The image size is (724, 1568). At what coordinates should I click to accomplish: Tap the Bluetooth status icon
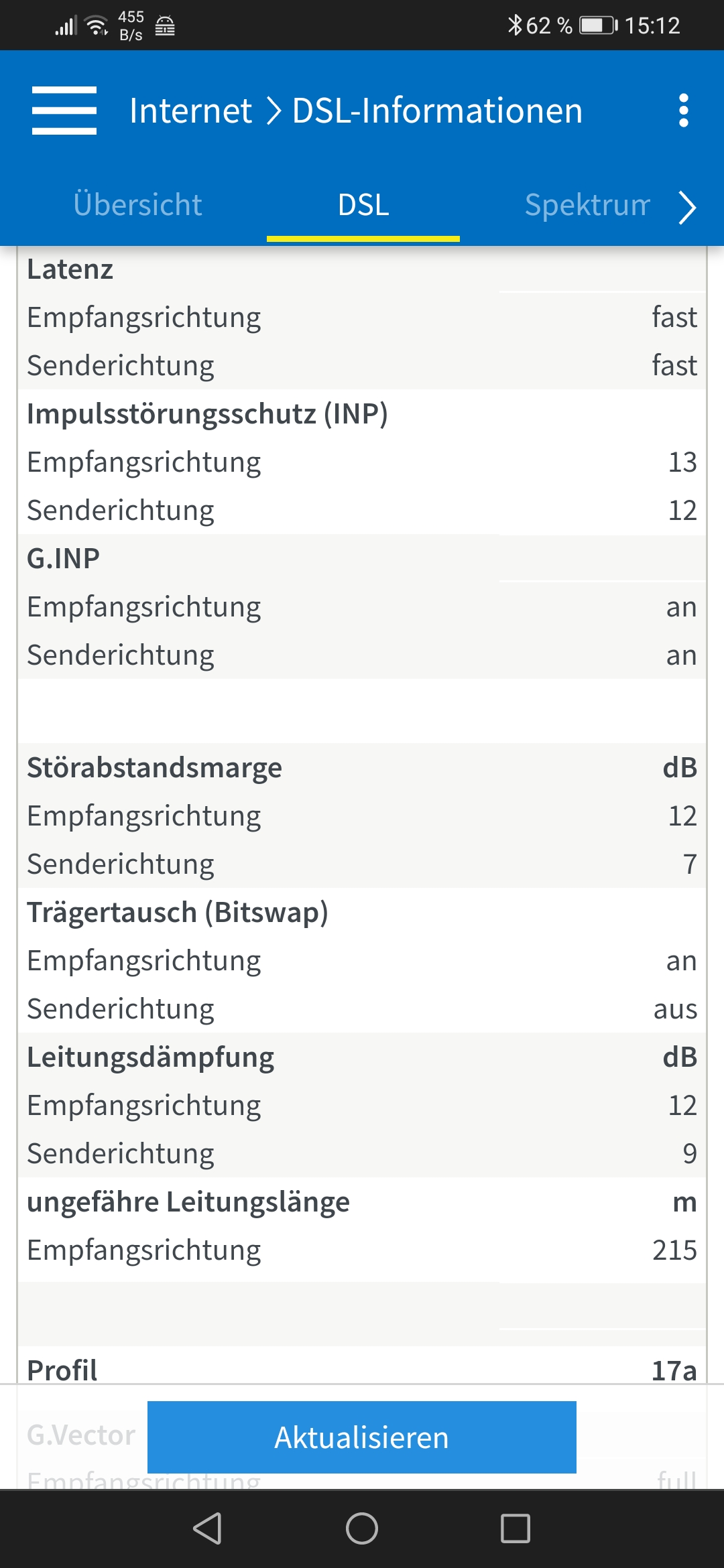pyautogui.click(x=514, y=25)
